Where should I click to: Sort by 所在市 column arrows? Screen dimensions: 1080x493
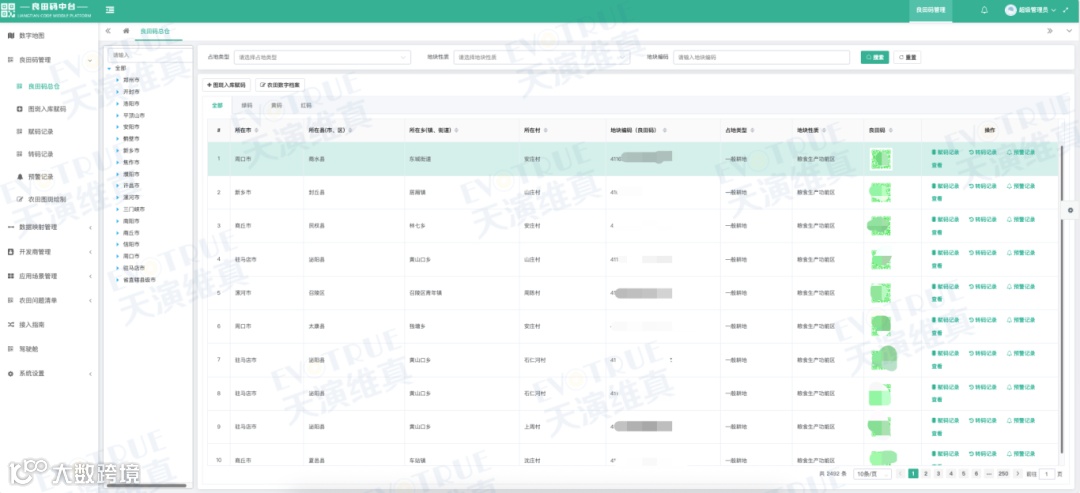(257, 130)
